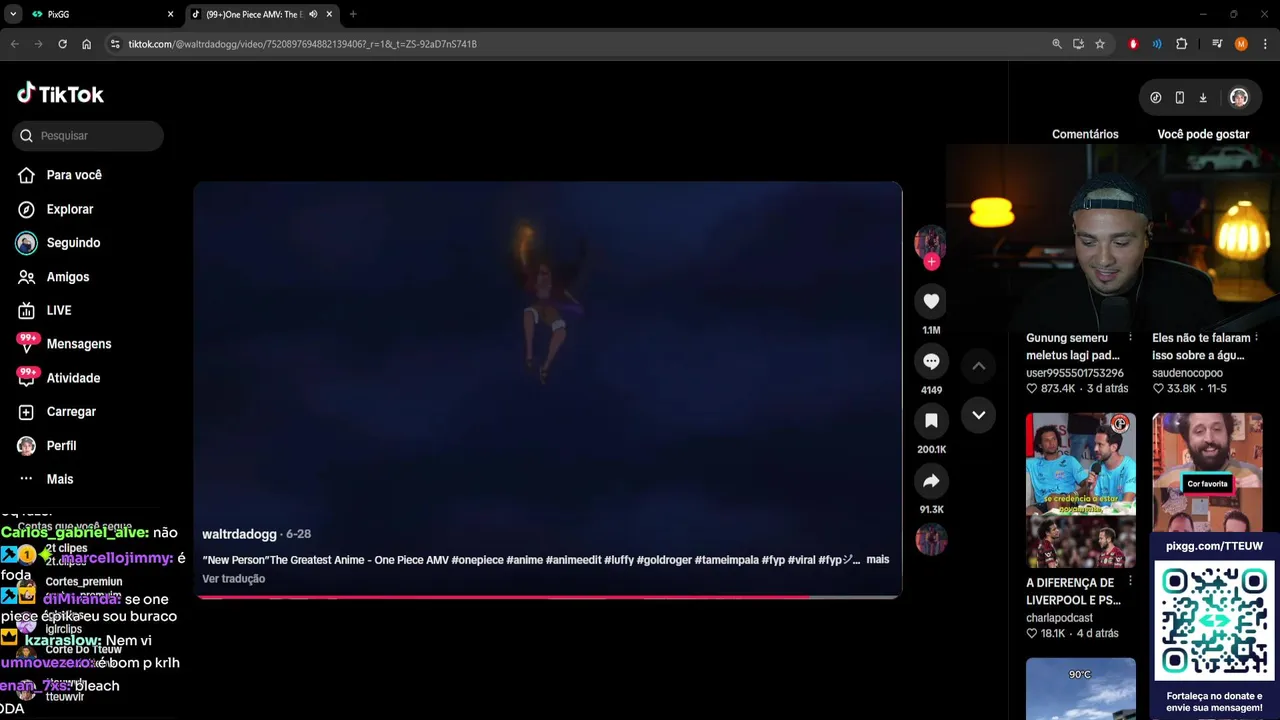
Task: Click the Pesquisar search field
Action: (88, 136)
